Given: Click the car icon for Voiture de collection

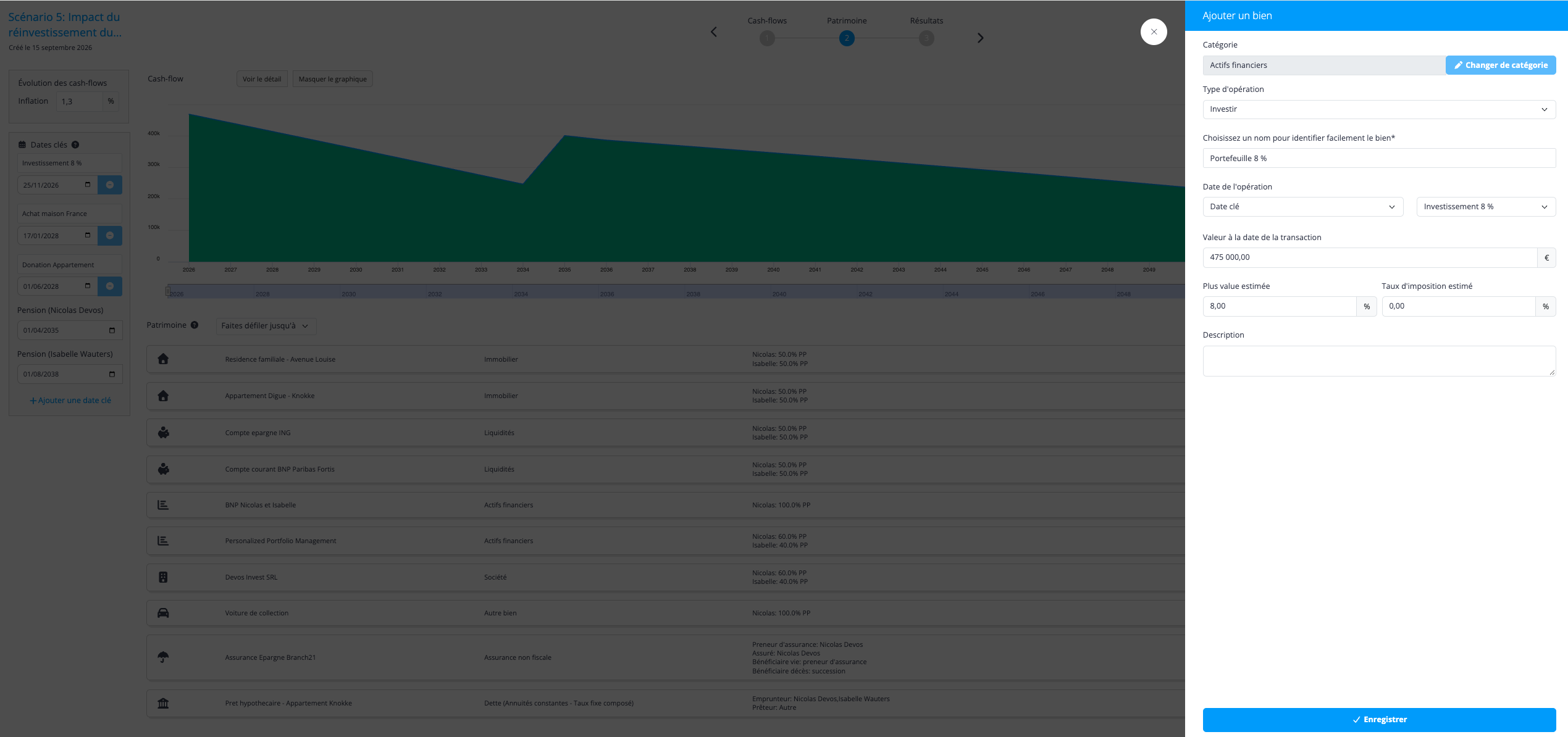Looking at the screenshot, I should [x=163, y=613].
